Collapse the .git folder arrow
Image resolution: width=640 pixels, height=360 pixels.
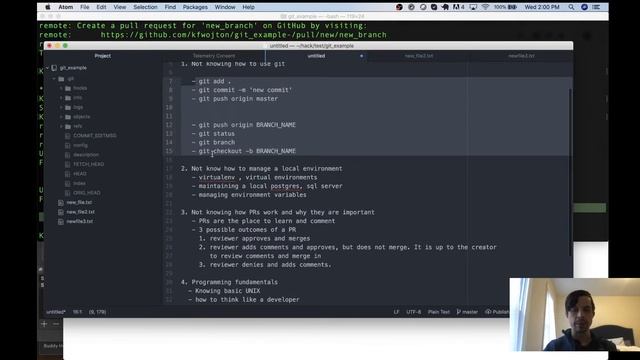(54, 78)
